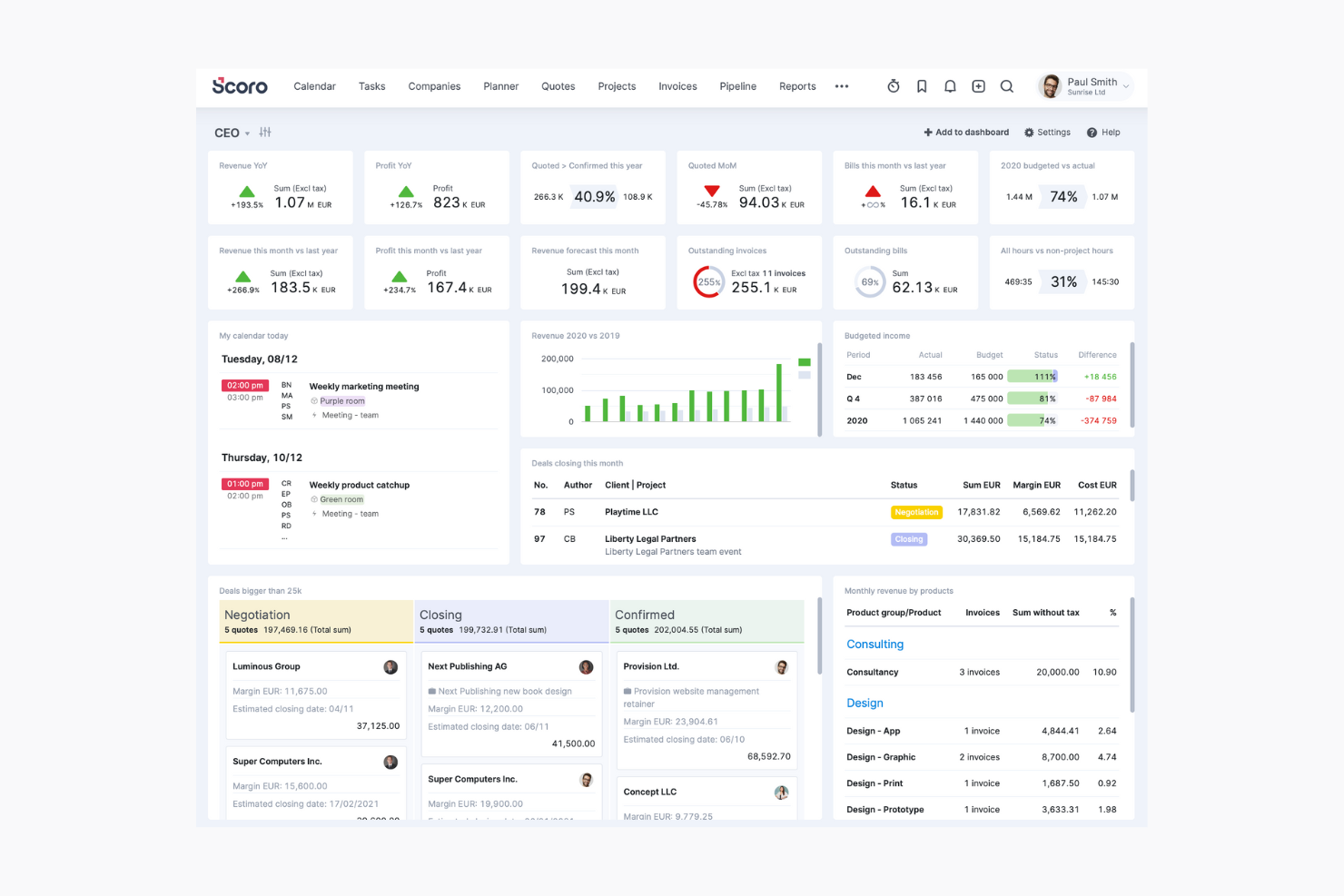
Task: Click the Help question mark icon
Action: pos(1092,133)
